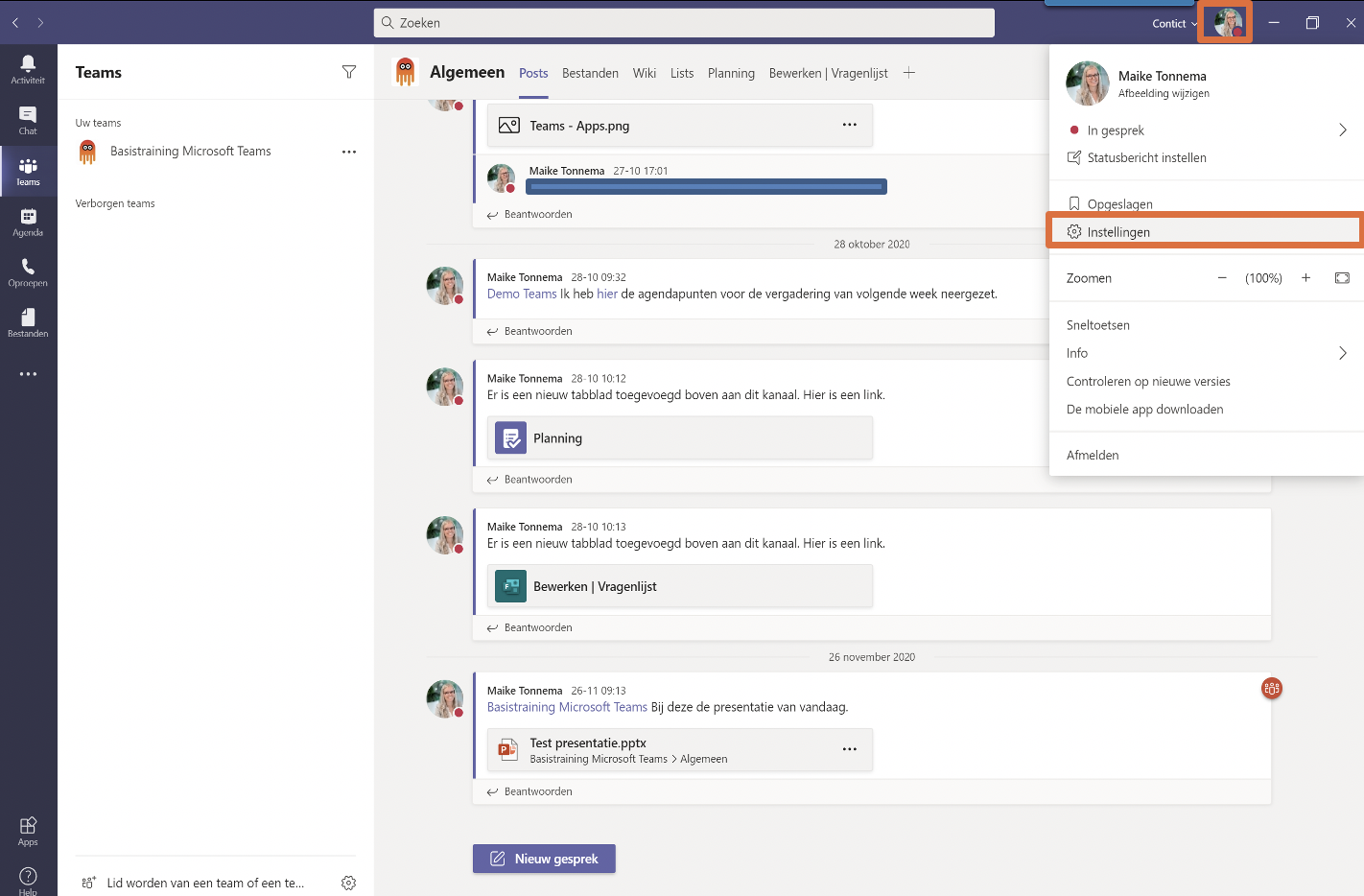Open the Bewerken | Vragenlijst tab
The height and width of the screenshot is (896, 1364).
click(828, 73)
